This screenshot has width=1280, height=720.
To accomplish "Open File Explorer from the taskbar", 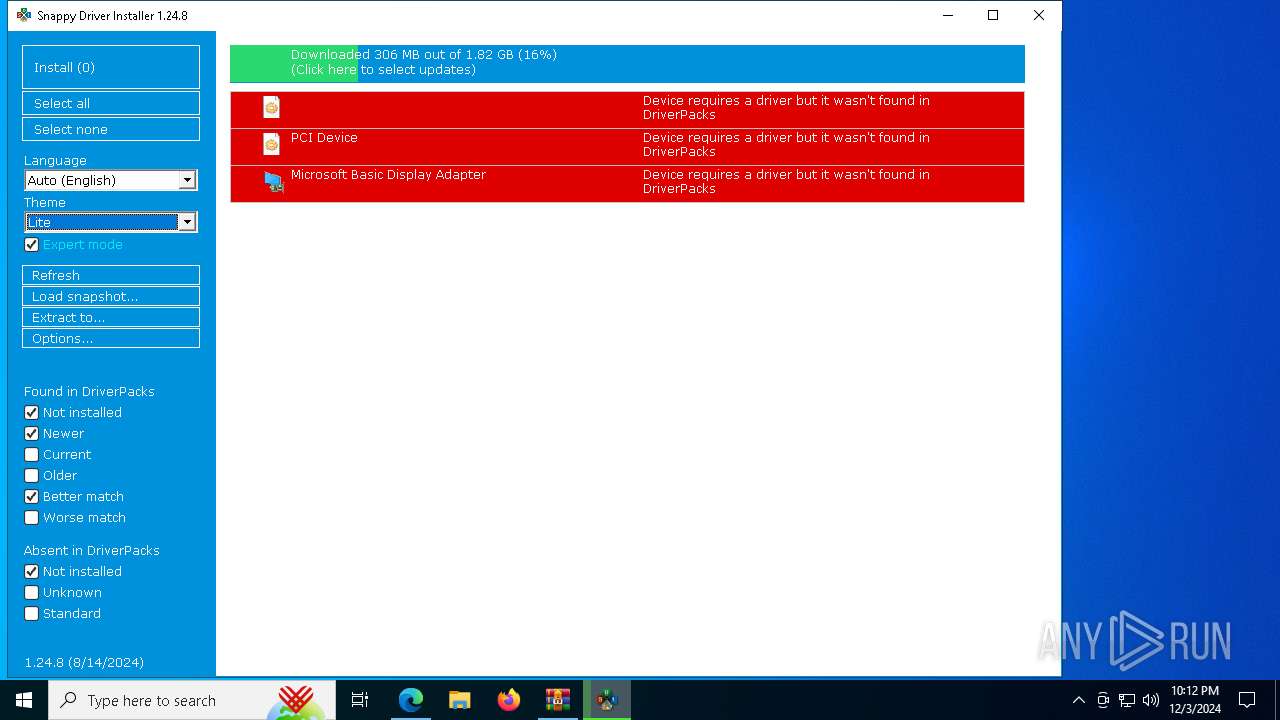I will [x=460, y=700].
